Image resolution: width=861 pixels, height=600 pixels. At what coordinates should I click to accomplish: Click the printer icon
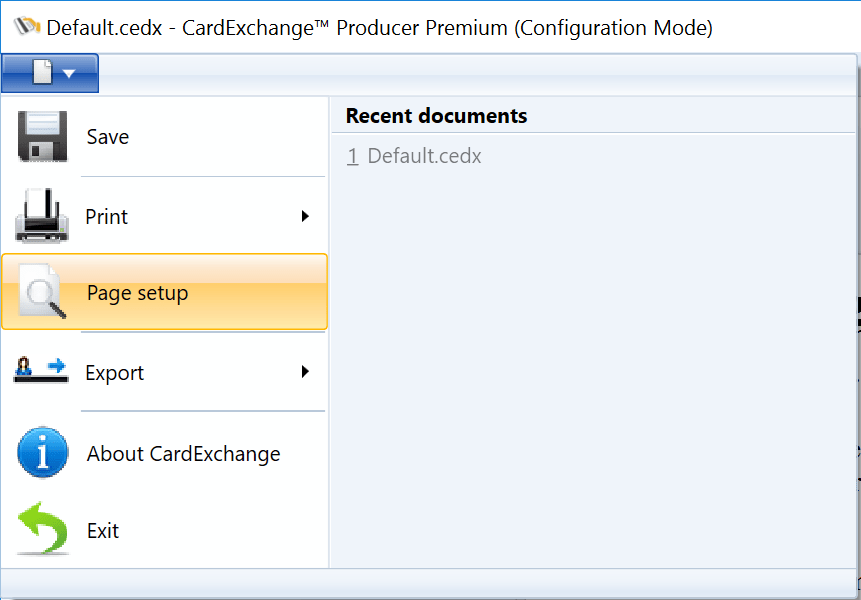42,216
